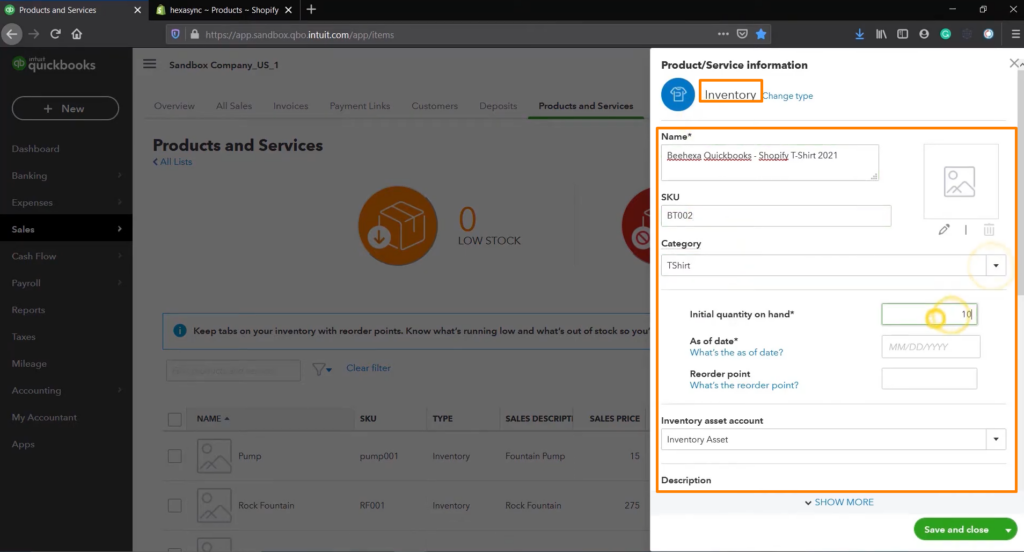Click the Pocket save icon
1024x552 pixels.
click(x=742, y=34)
